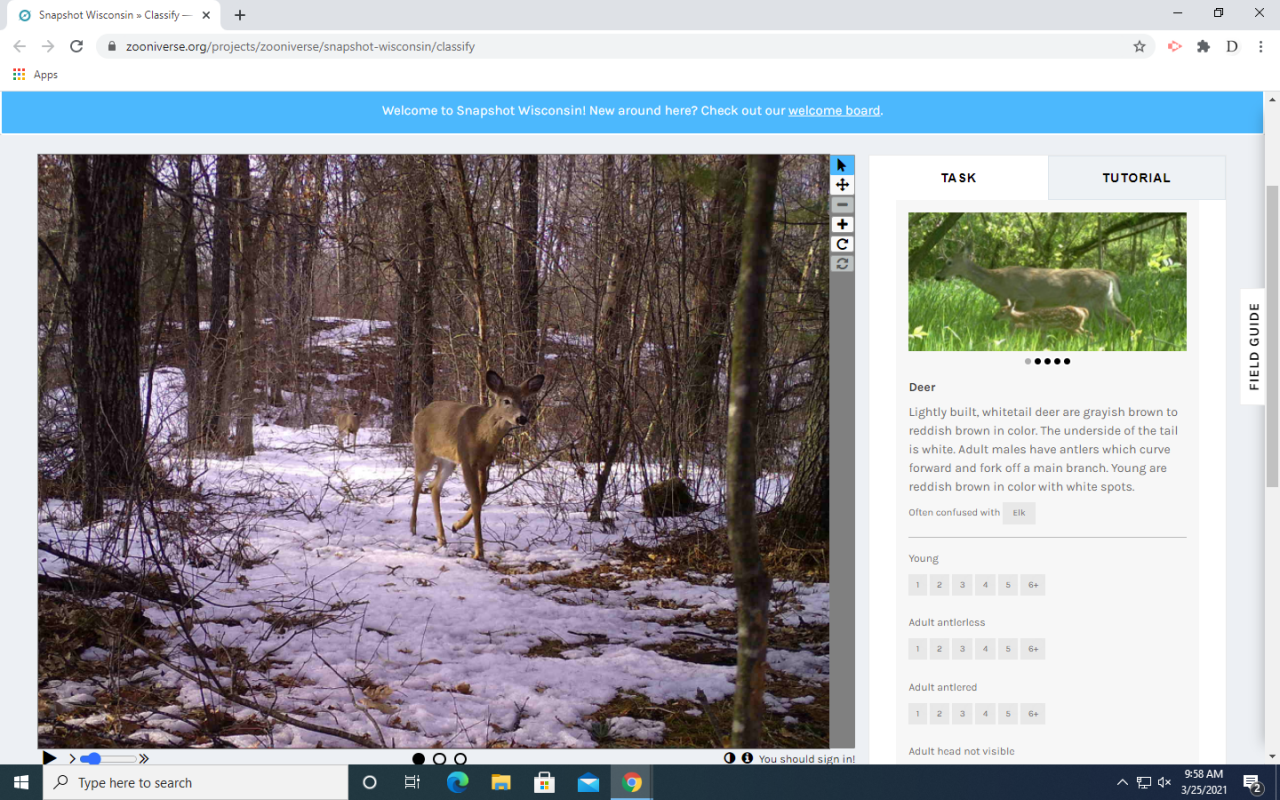
Task: Show the second frame of the sequence
Action: pos(439,759)
